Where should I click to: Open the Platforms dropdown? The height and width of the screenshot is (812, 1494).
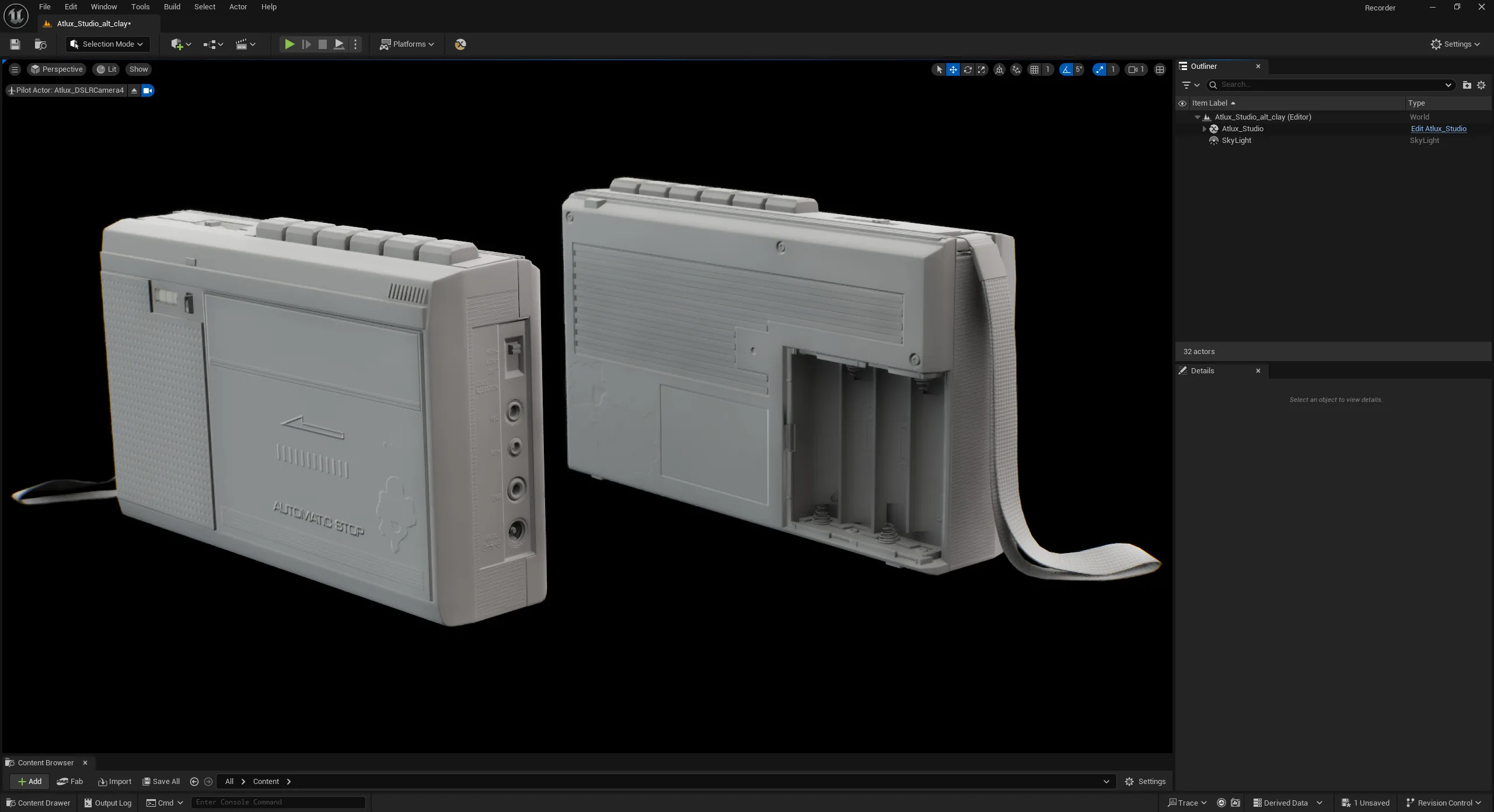[407, 44]
